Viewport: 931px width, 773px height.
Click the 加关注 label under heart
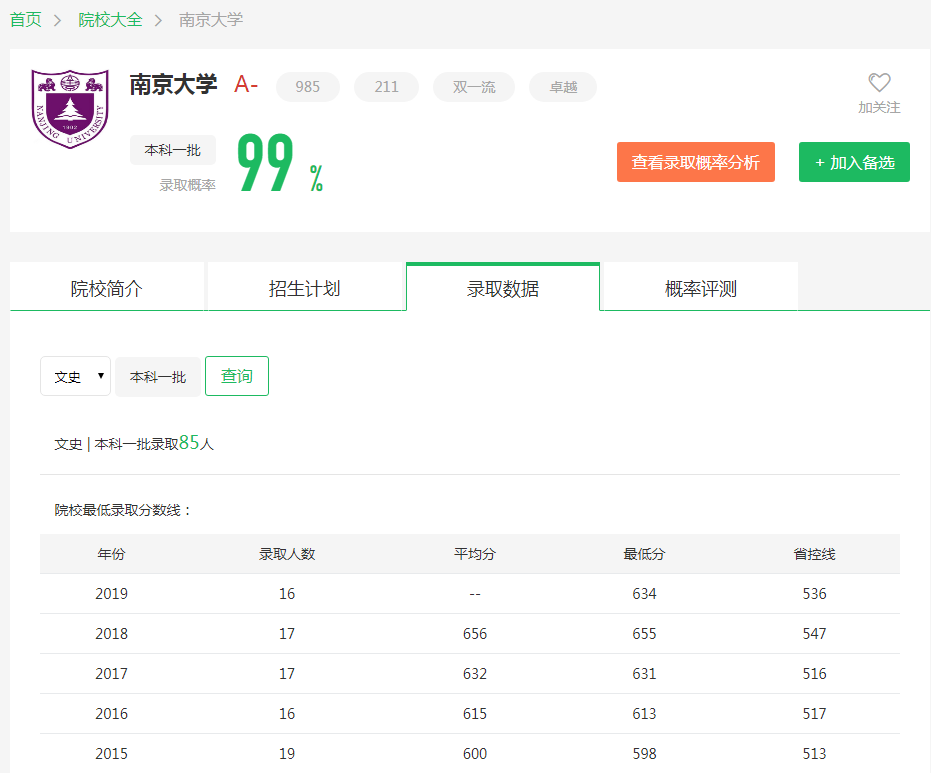[879, 107]
